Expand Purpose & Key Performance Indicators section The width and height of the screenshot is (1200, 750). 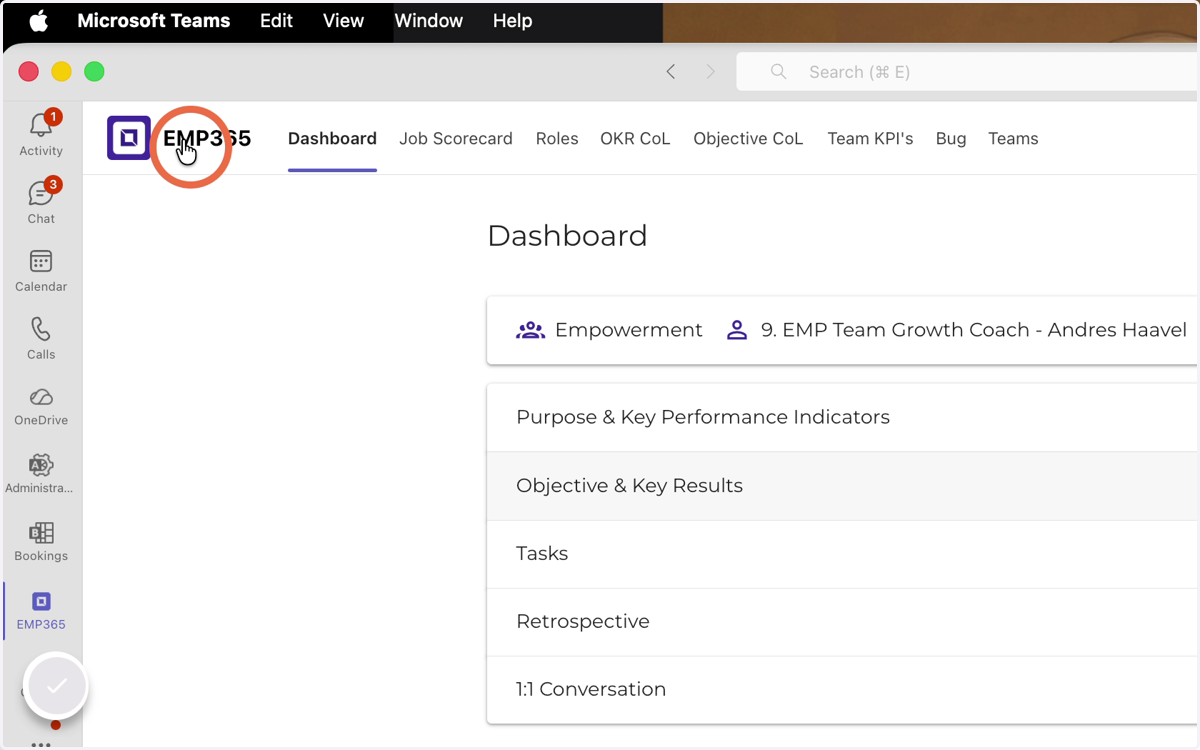click(843, 417)
